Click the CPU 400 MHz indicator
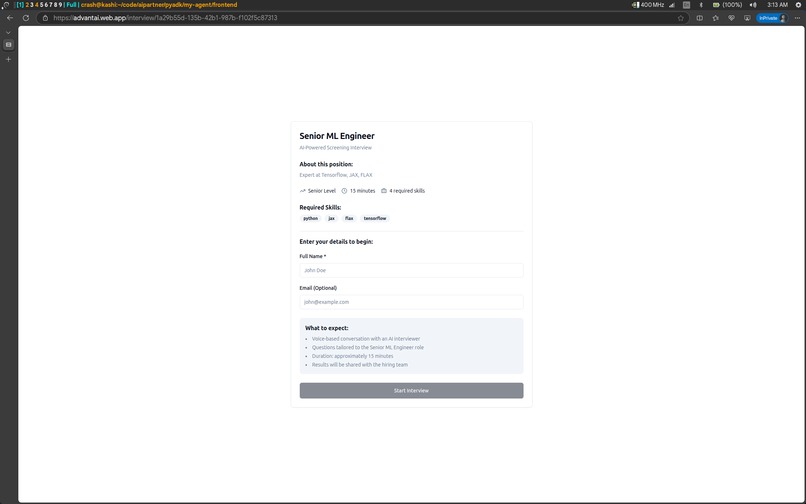806x504 pixels. click(648, 5)
